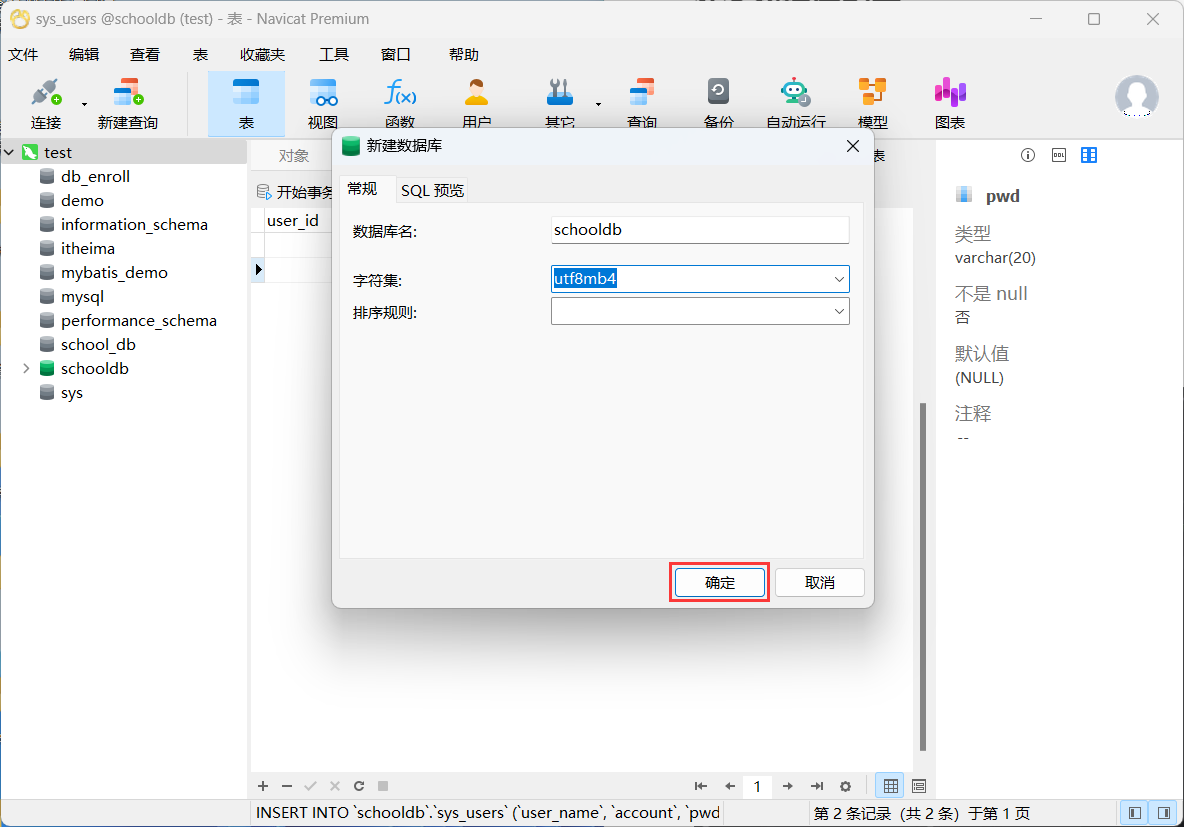Click the 视图 (View) toolbar icon
The width and height of the screenshot is (1184, 827).
coord(322,104)
